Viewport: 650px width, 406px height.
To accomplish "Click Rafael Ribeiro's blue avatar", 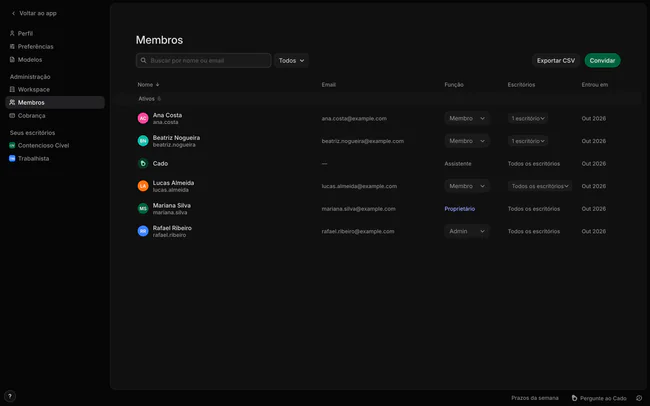I will click(143, 231).
